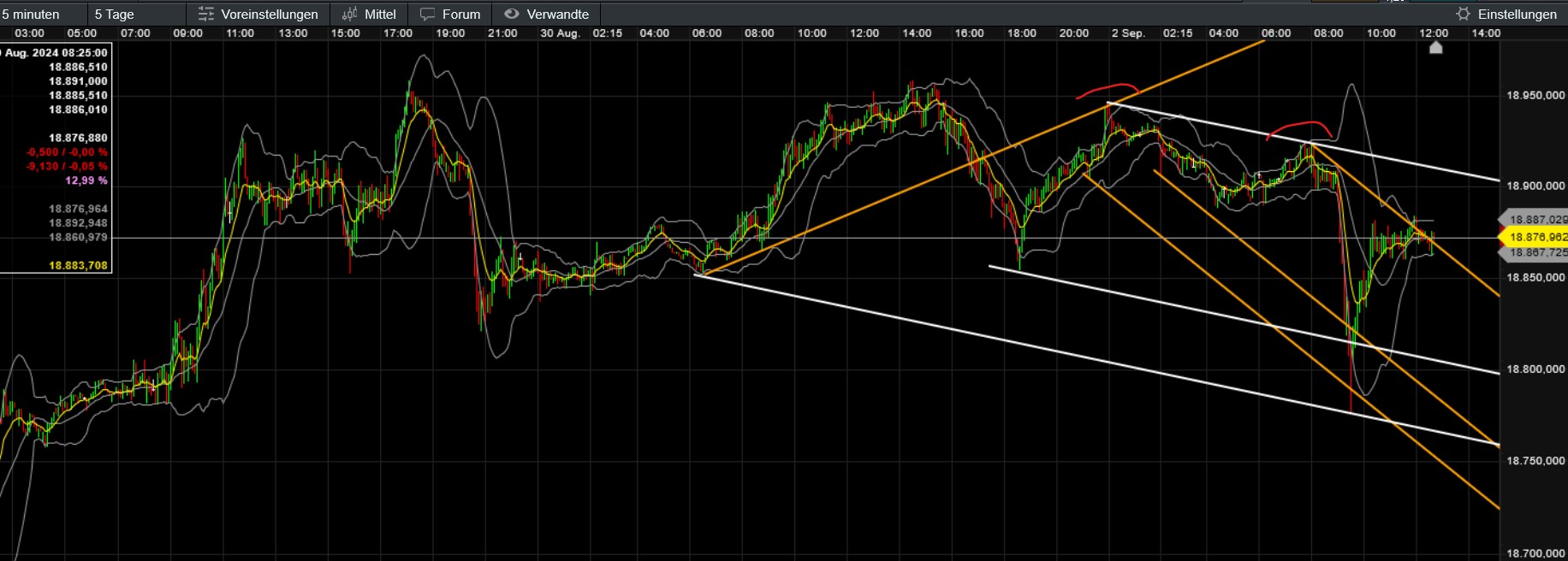1568x561 pixels.
Task: Click the 18.900,000 price axis label
Action: click(x=1535, y=186)
